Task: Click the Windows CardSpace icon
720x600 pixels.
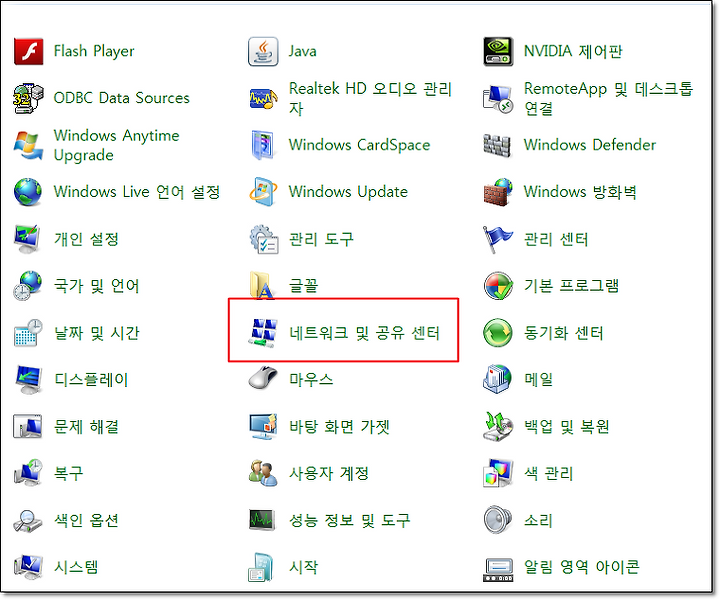Action: 263,145
